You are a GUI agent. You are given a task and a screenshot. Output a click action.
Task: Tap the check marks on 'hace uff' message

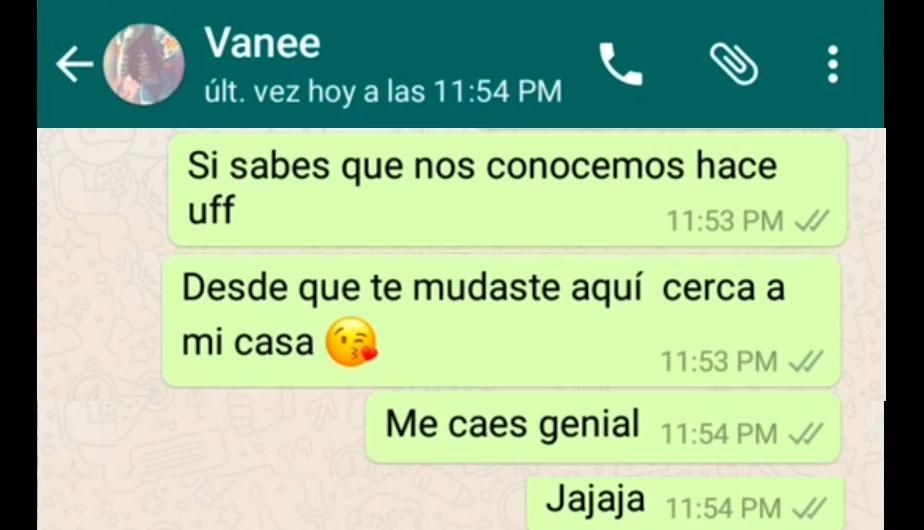(x=812, y=222)
